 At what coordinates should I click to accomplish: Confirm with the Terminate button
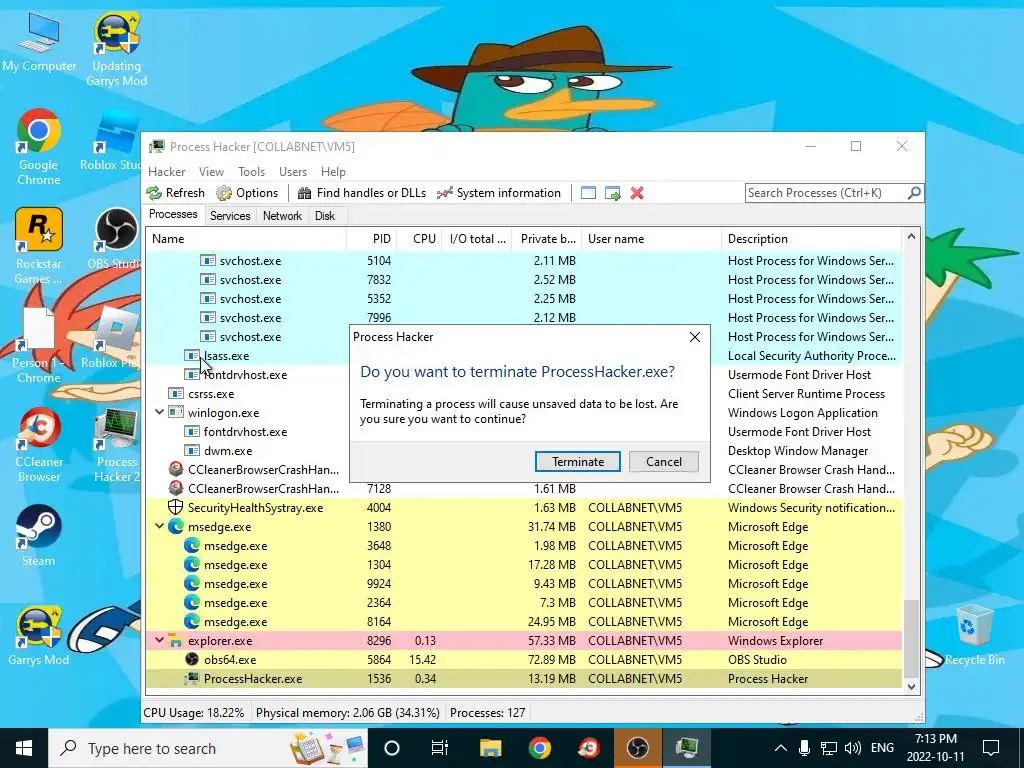[578, 462]
